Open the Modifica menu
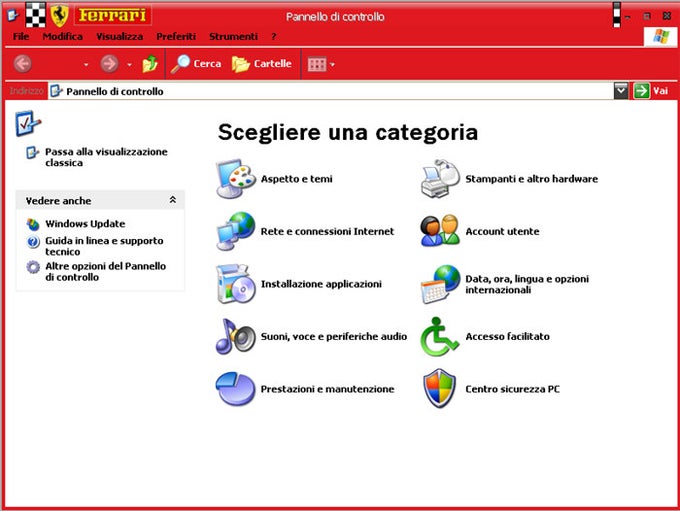The image size is (680, 511). click(x=62, y=36)
